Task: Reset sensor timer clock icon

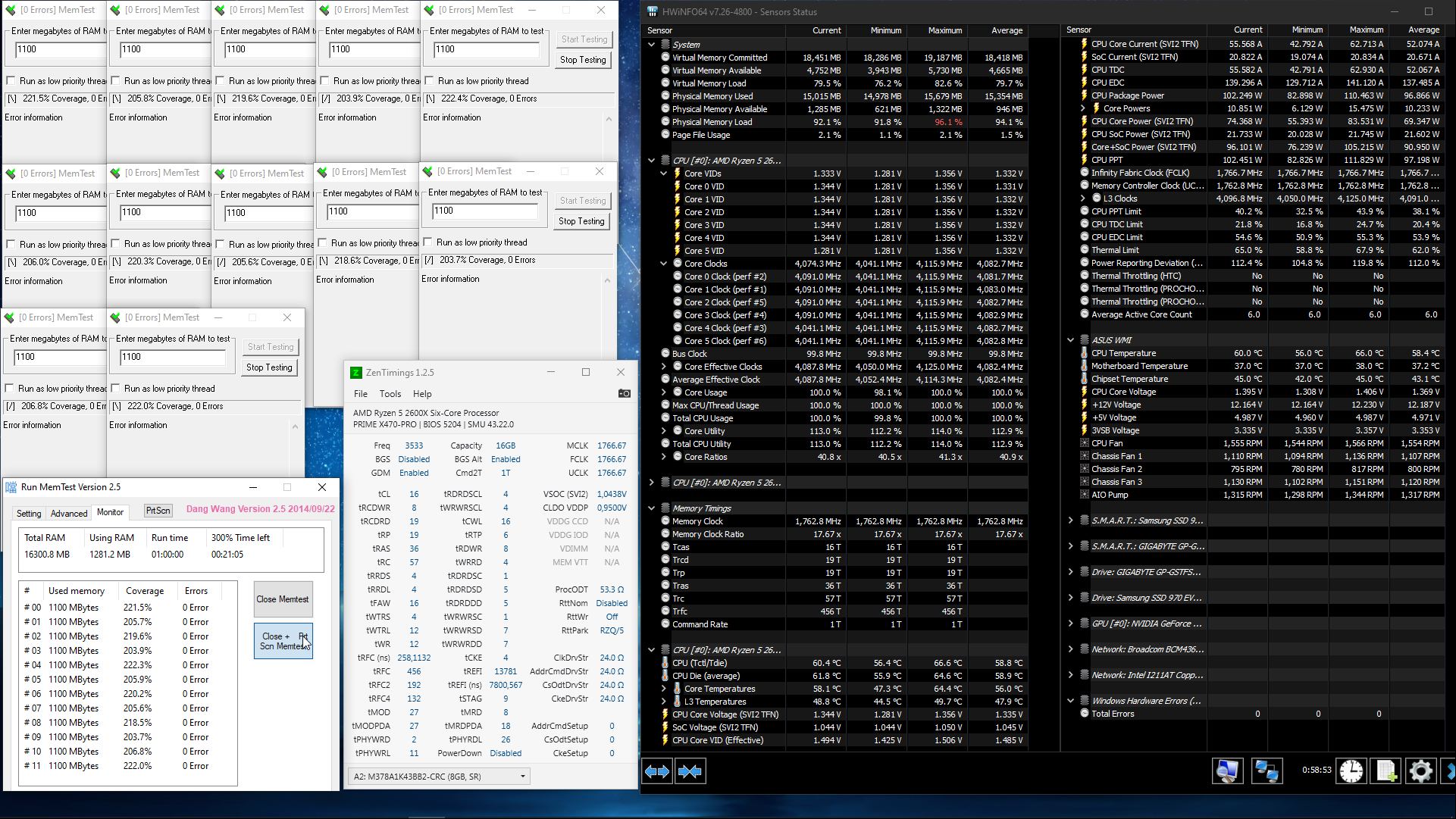Action: 1351,771
